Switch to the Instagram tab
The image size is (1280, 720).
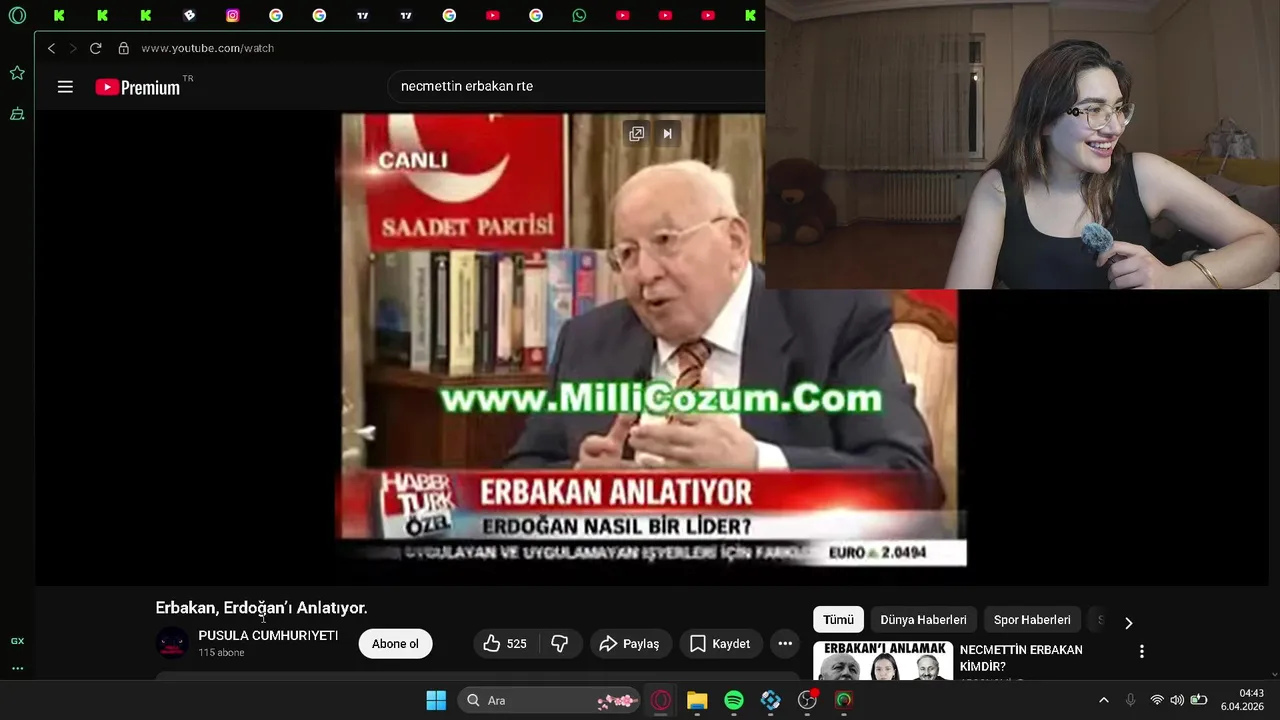pos(233,15)
